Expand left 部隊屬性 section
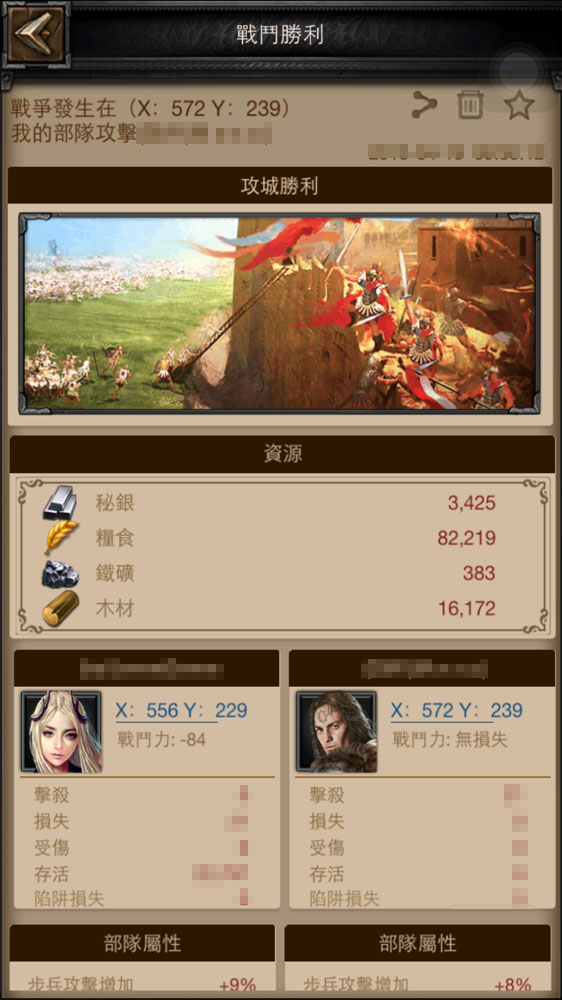 [142, 944]
